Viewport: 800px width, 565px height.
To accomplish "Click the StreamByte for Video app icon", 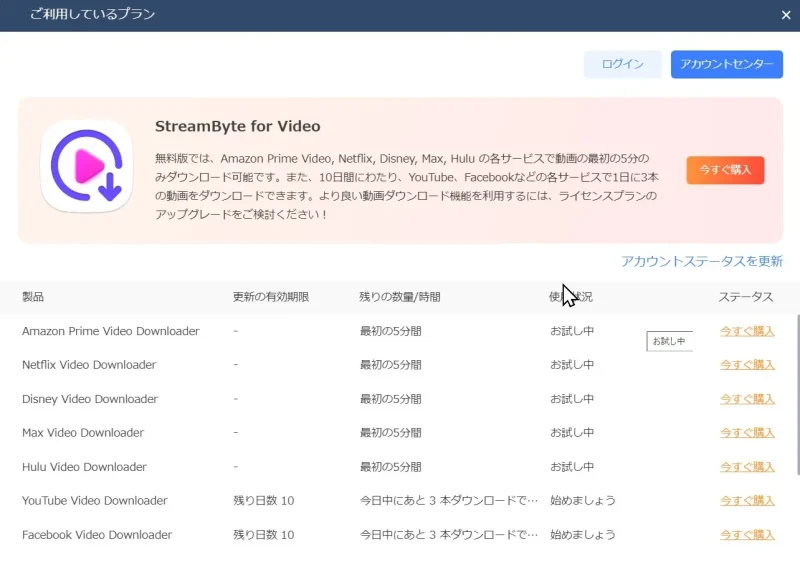I will (x=87, y=166).
